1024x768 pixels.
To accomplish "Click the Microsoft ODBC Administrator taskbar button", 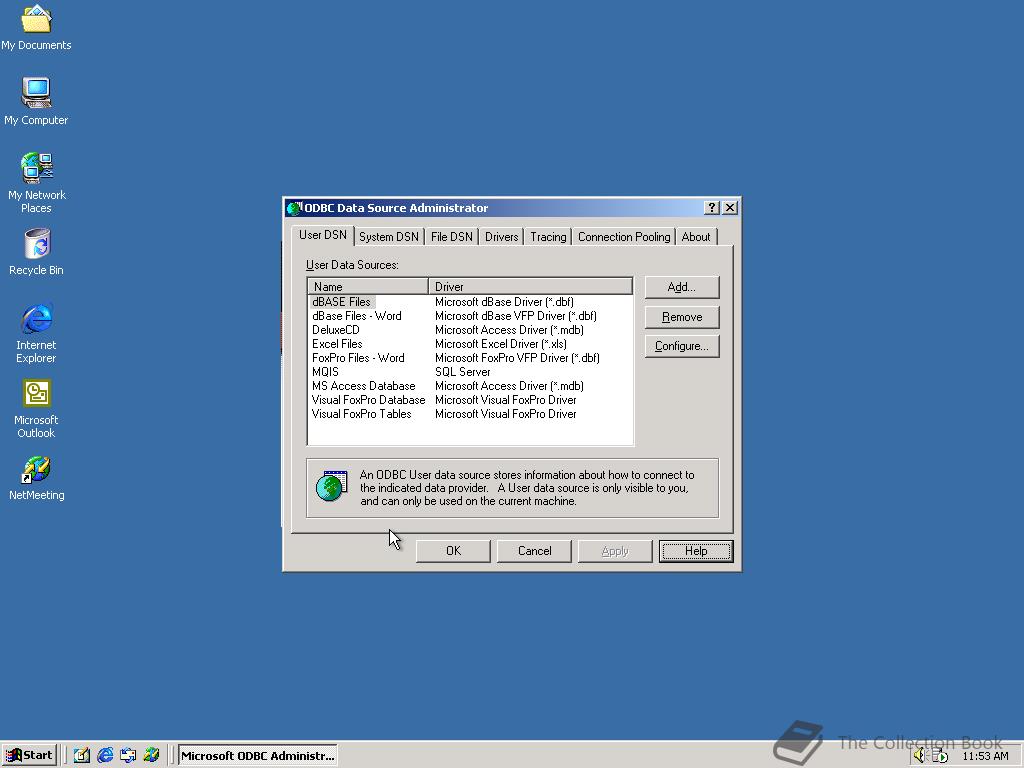I will coord(257,756).
